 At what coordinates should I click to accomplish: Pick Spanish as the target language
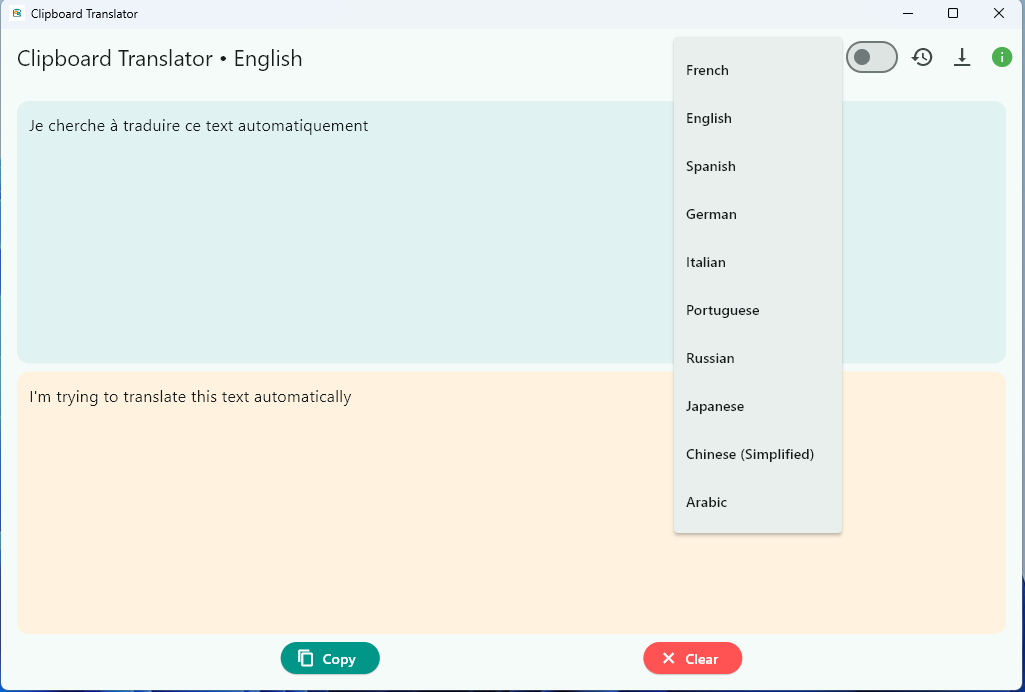(758, 166)
